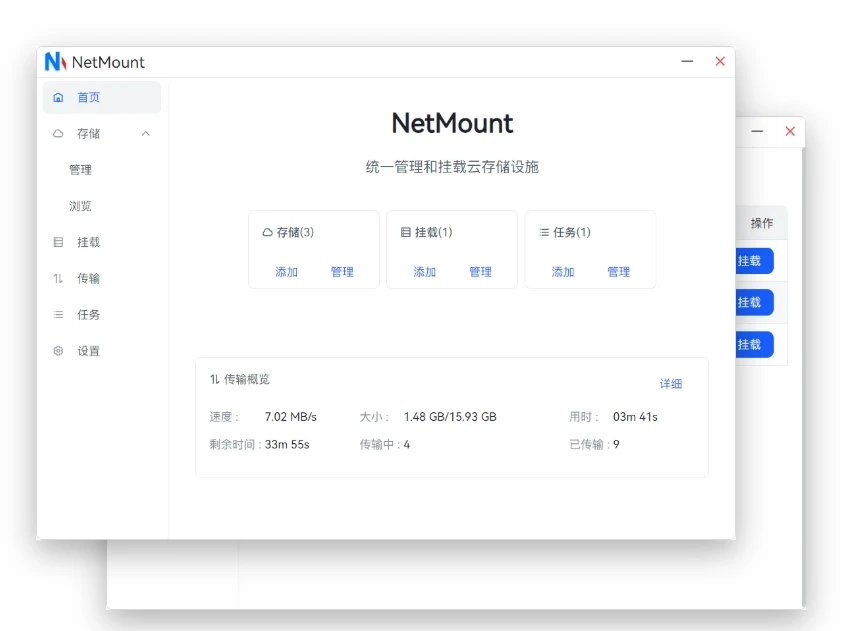Click 添加 link in the 任务 card
853x631 pixels.
563,272
